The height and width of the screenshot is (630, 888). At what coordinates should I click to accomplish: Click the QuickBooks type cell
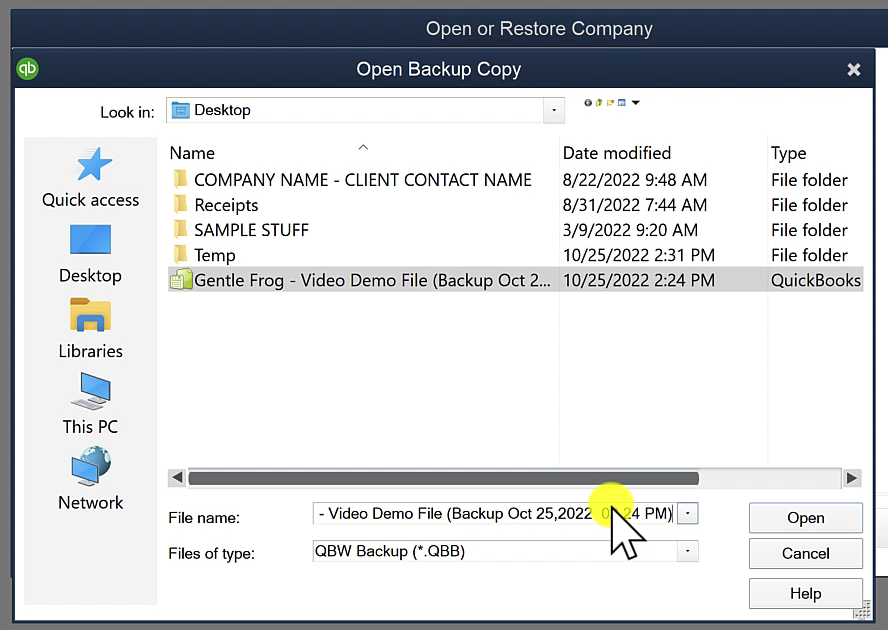pyautogui.click(x=816, y=280)
